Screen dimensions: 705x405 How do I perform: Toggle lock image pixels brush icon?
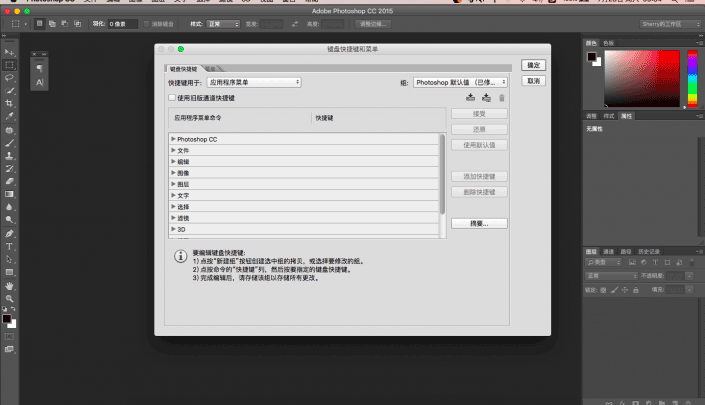614,290
